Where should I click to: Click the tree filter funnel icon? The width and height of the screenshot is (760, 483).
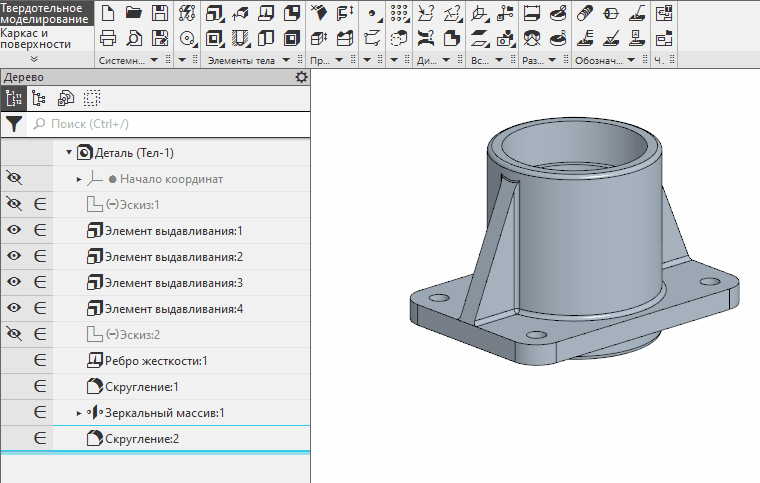[x=13, y=124]
